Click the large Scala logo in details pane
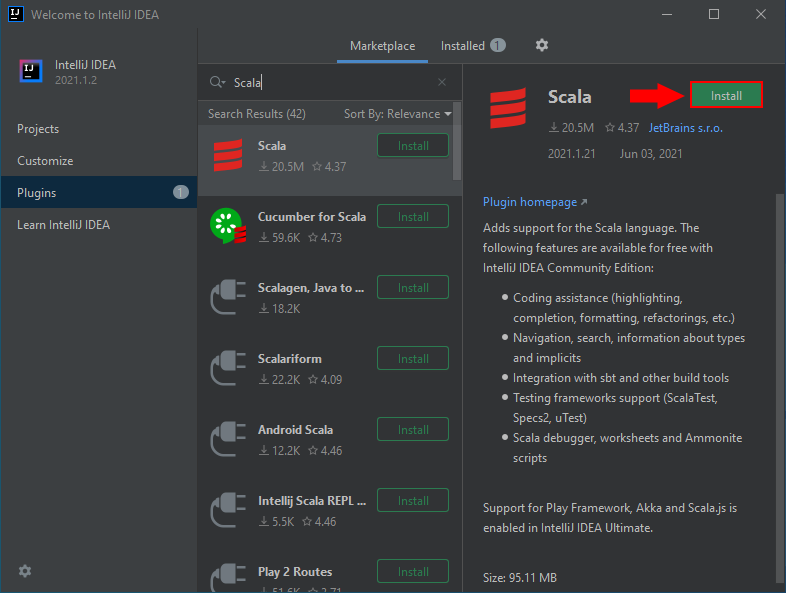 pyautogui.click(x=508, y=108)
